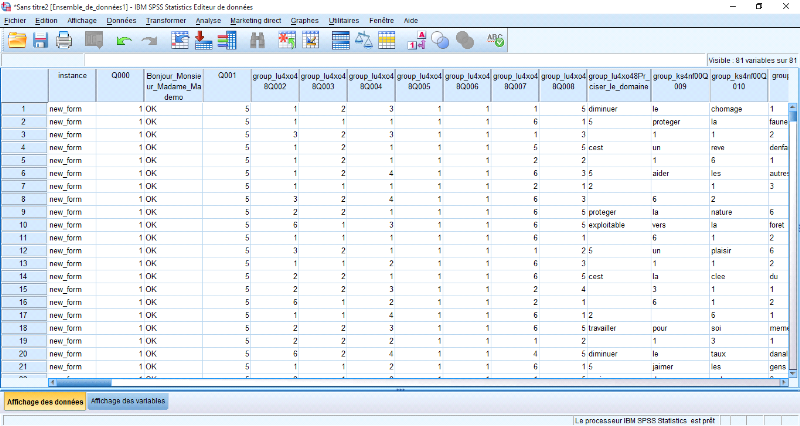Undo the last action with the green arrow
The height and width of the screenshot is (426, 800).
124,40
